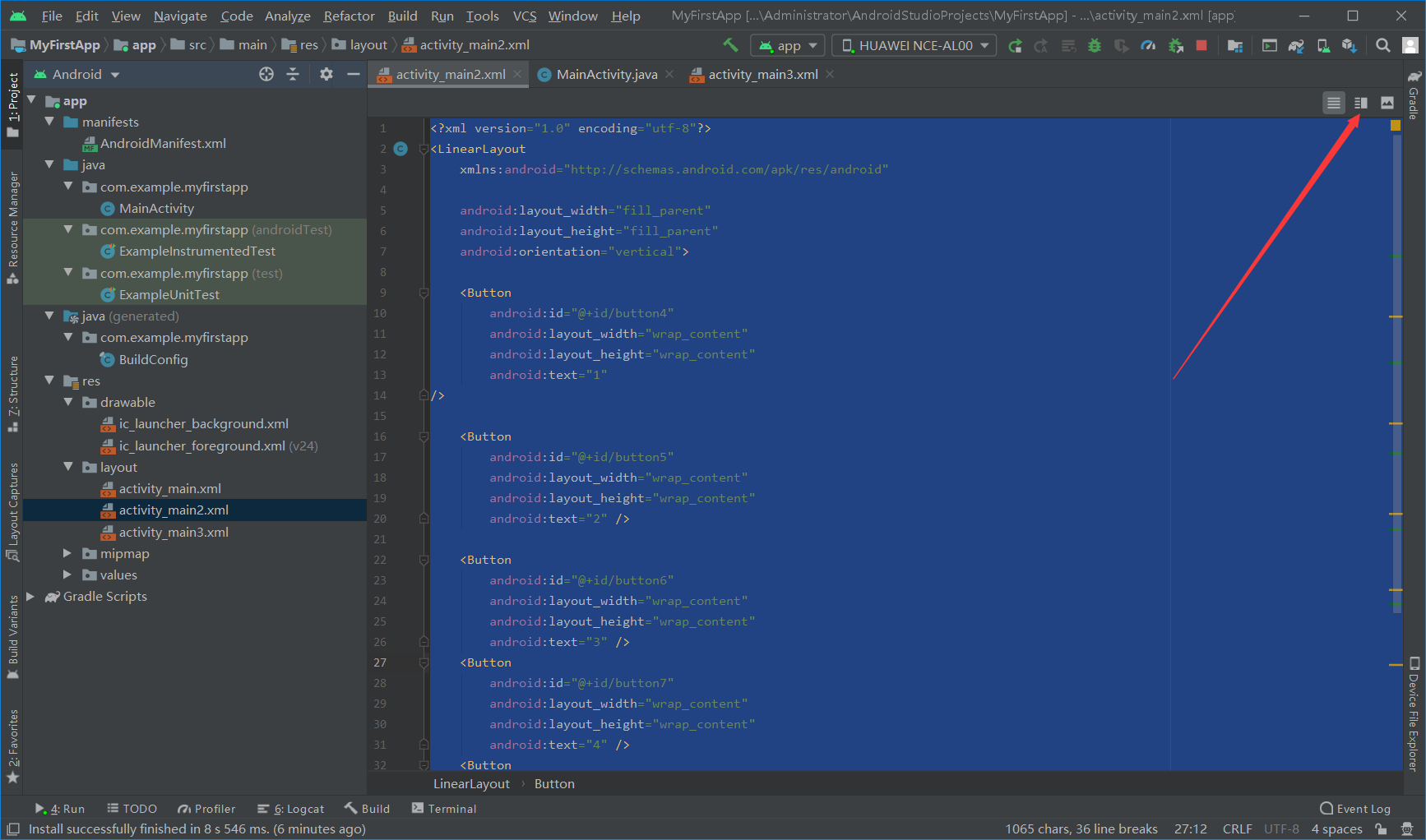Click the Make Project hammer icon
Screen dimensions: 1426x840
coord(730,45)
